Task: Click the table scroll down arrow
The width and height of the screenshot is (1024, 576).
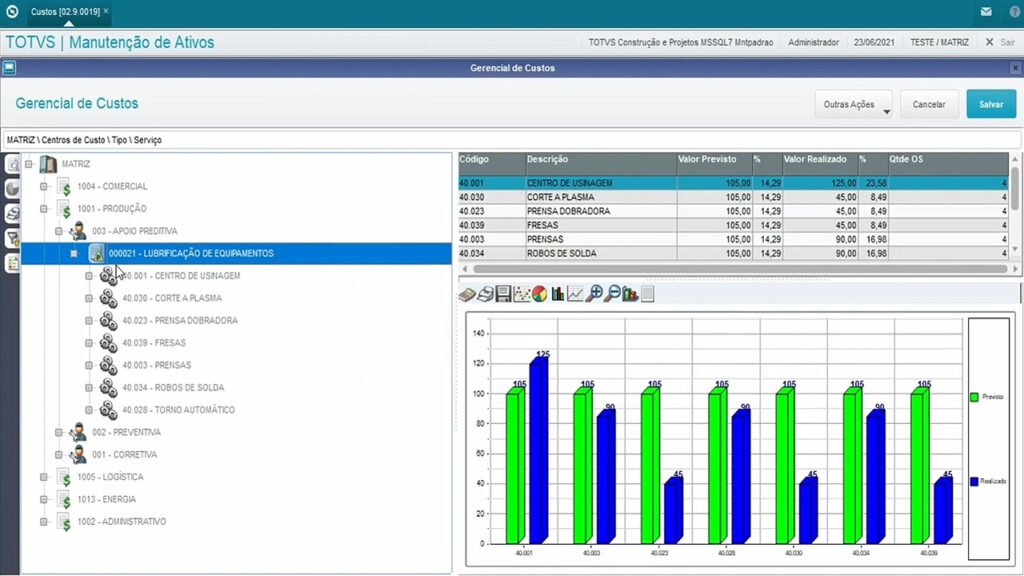Action: 1014,249
